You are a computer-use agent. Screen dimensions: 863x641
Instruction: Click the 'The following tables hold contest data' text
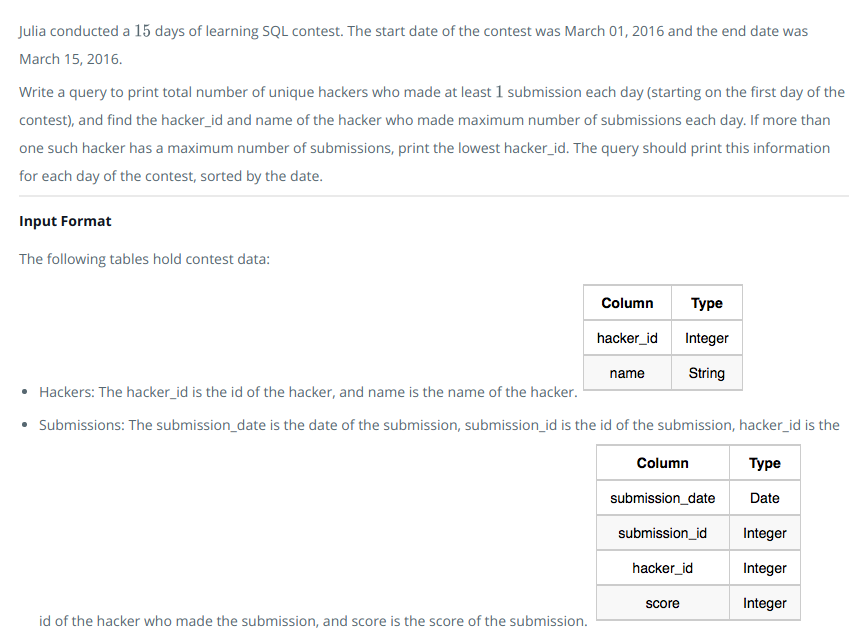click(x=145, y=259)
